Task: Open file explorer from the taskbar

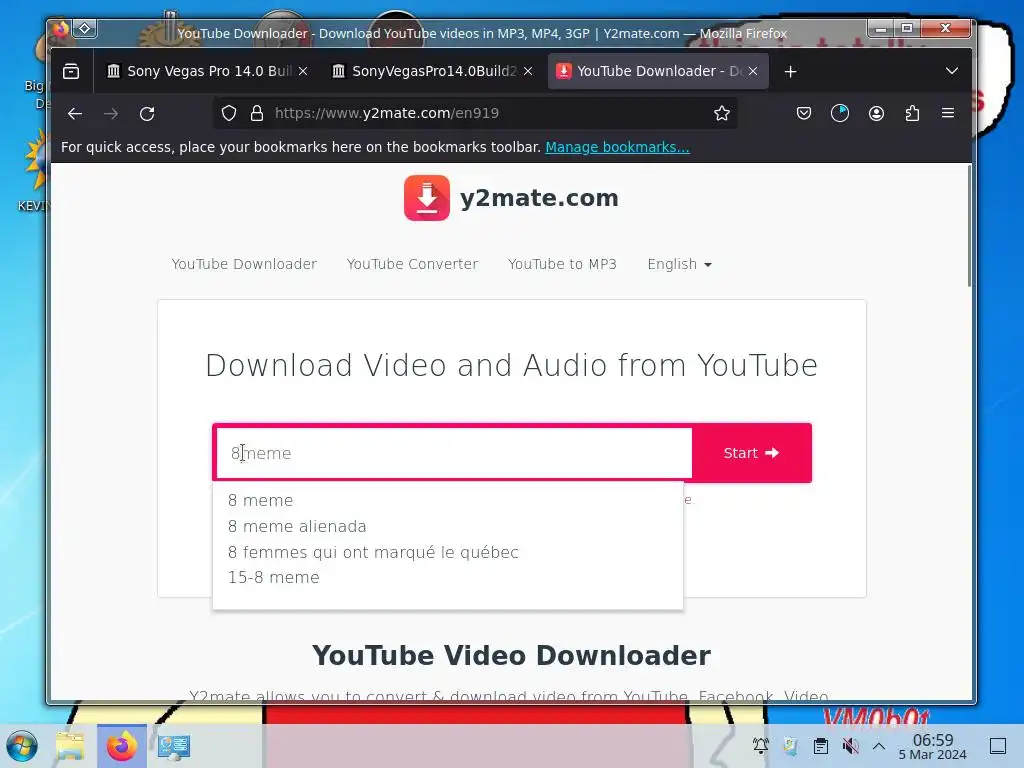Action: [x=70, y=746]
